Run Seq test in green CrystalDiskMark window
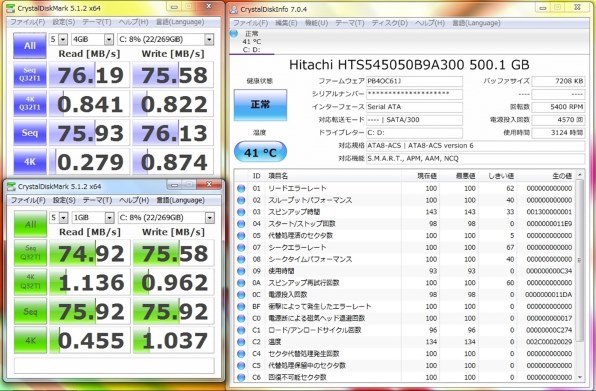 (30, 311)
